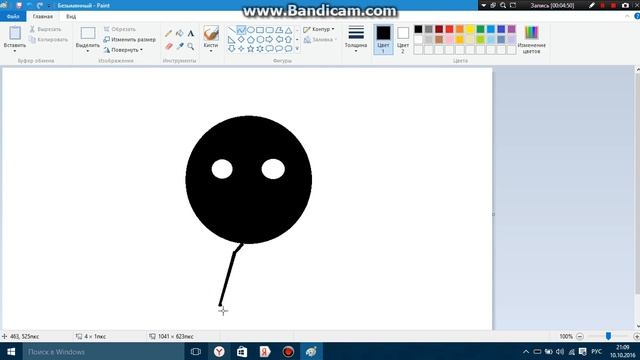Choose the Pentagon shape
The height and width of the screenshot is (360, 640).
(251, 40)
